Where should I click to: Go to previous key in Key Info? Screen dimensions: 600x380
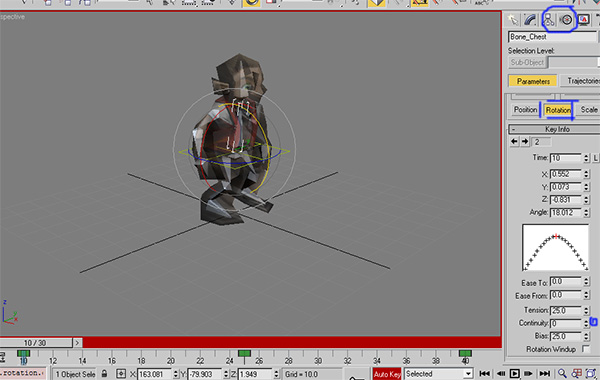tap(514, 142)
